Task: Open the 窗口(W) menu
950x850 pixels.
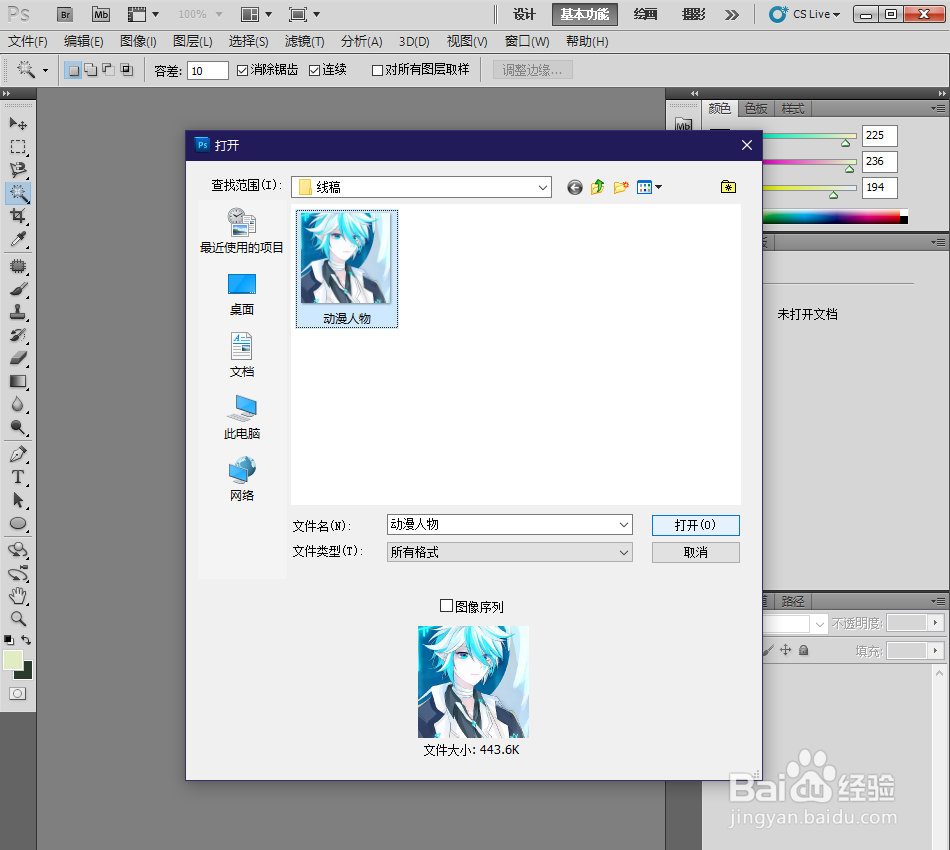Action: pos(527,41)
